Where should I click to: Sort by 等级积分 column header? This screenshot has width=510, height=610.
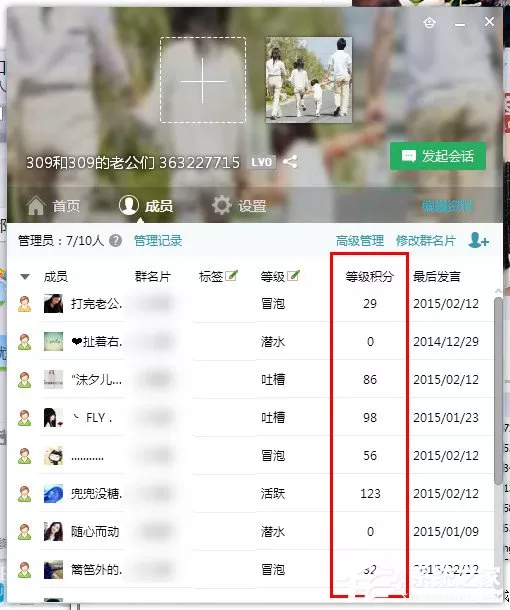pos(370,277)
